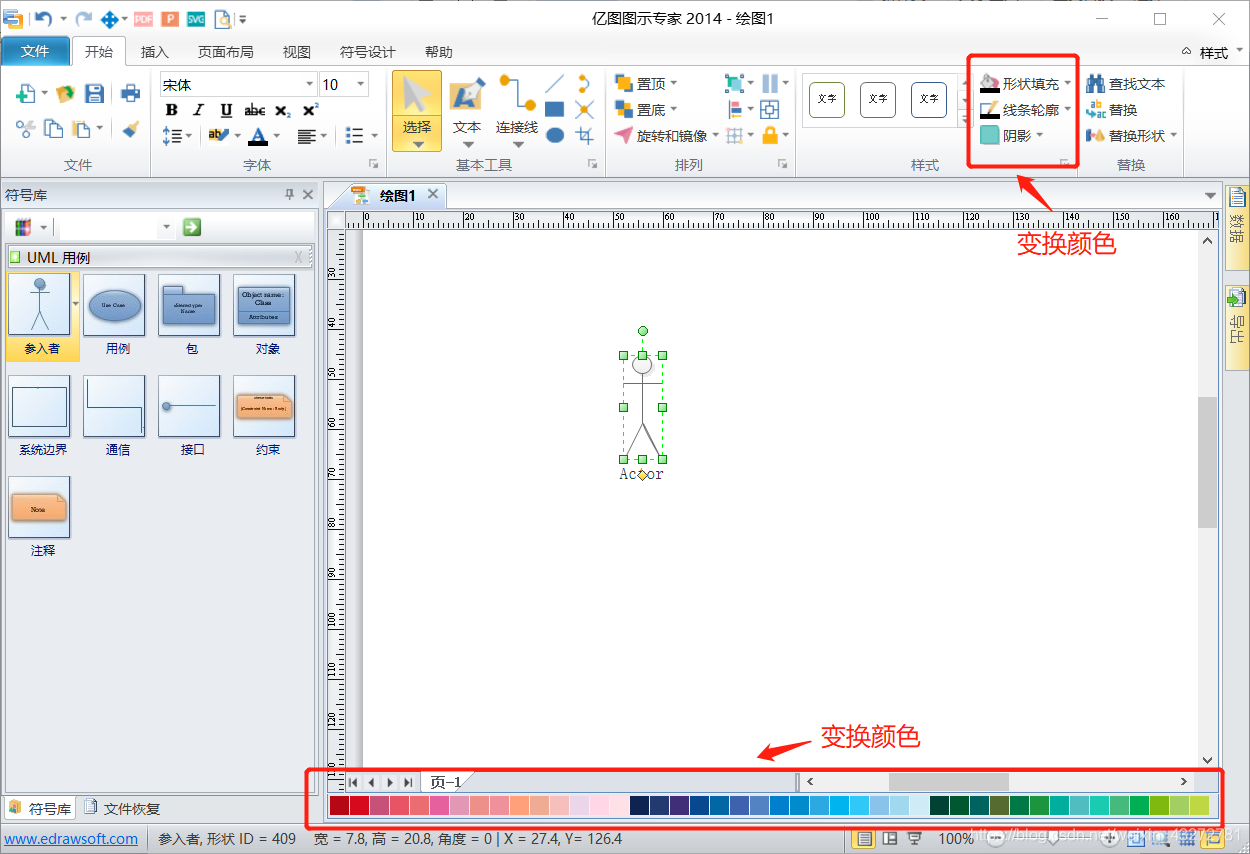The height and width of the screenshot is (854, 1250).
Task: Copy the selected shape
Action: (x=53, y=128)
